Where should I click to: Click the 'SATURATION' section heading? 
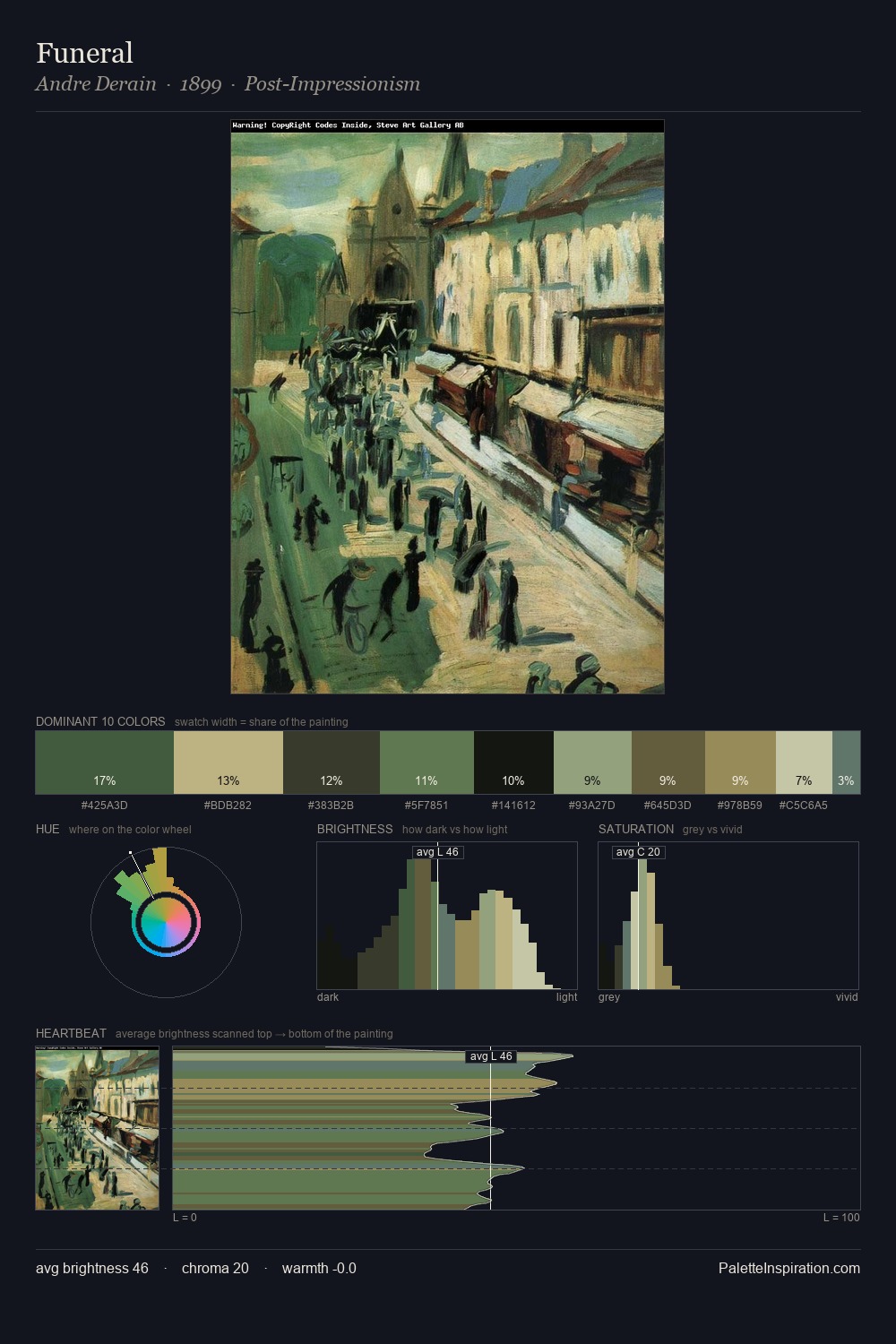click(x=636, y=829)
